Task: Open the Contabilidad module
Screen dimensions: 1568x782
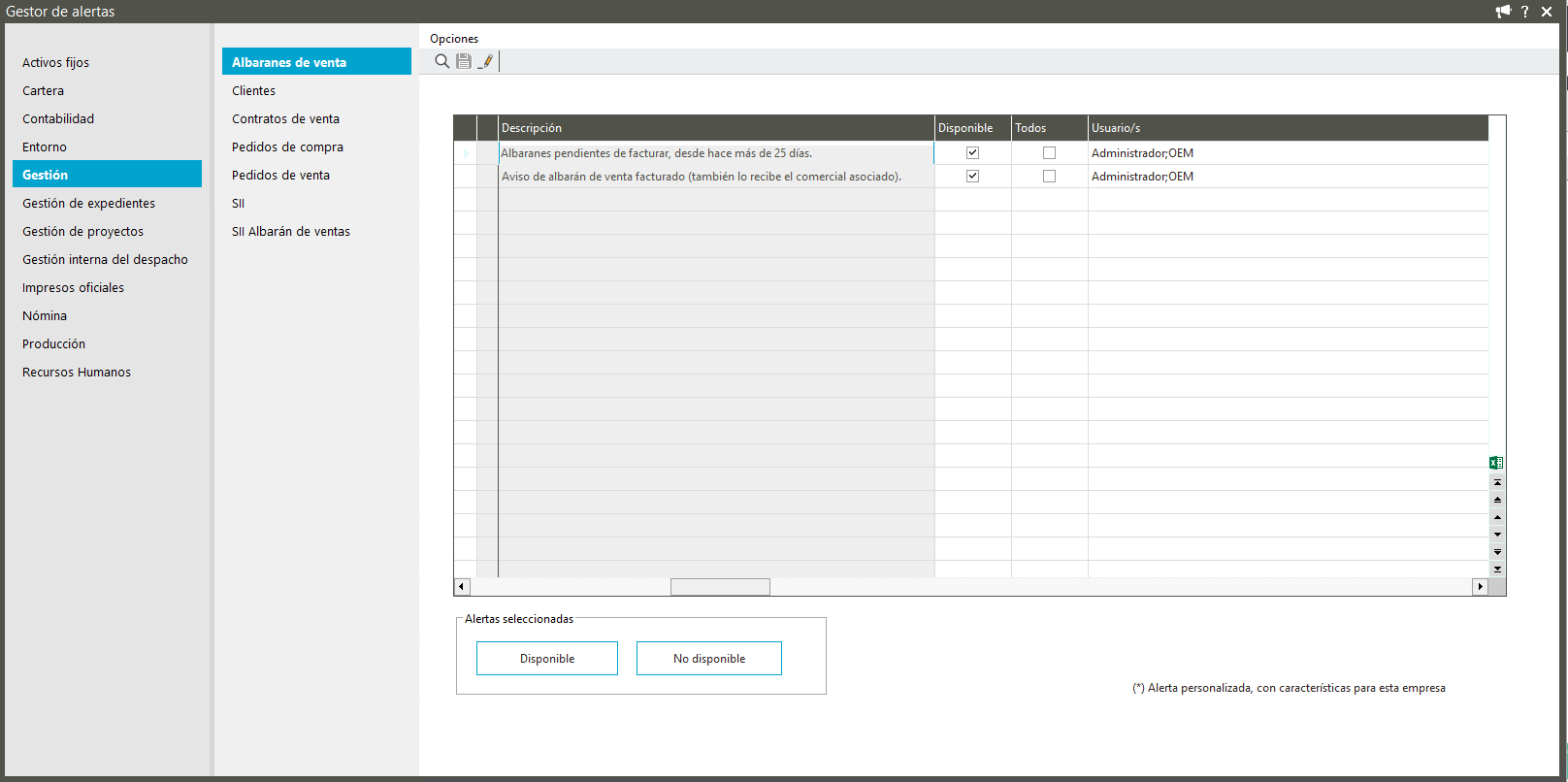Action: pyautogui.click(x=107, y=118)
